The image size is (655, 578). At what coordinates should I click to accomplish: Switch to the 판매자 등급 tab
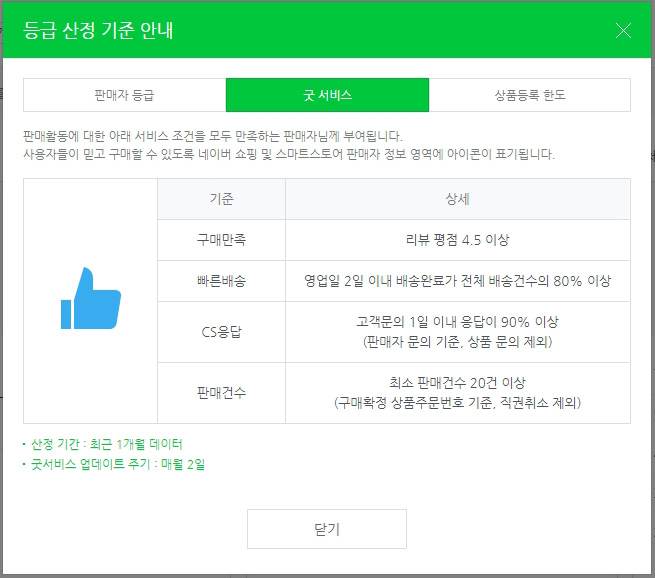click(124, 95)
